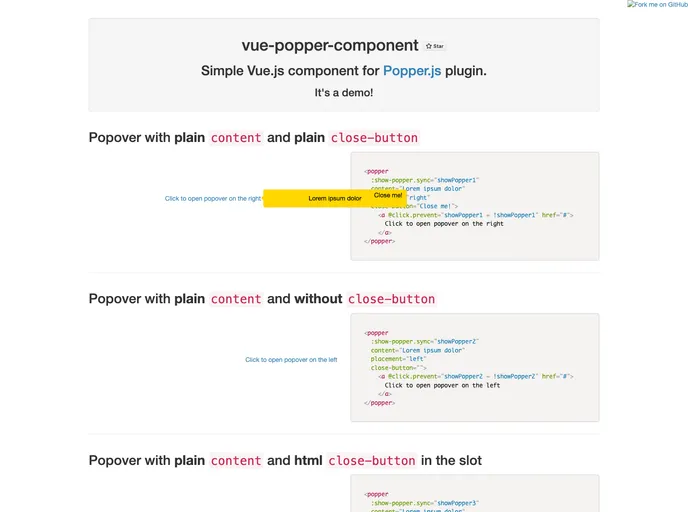This screenshot has width=688, height=512.
Task: Toggle the popover on the left link
Action: pyautogui.click(x=291, y=360)
